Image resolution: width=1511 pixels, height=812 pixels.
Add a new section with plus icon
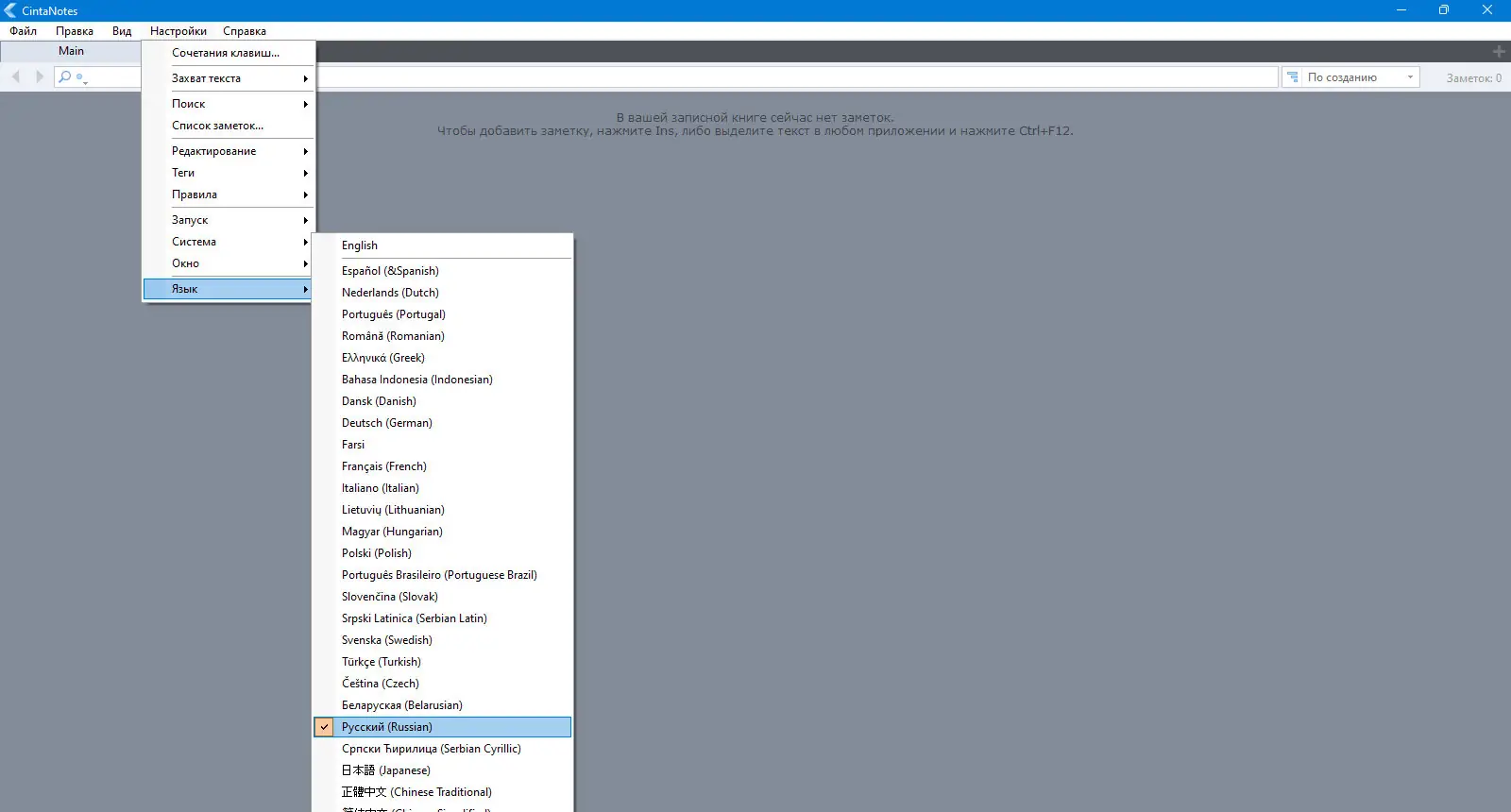1499,52
